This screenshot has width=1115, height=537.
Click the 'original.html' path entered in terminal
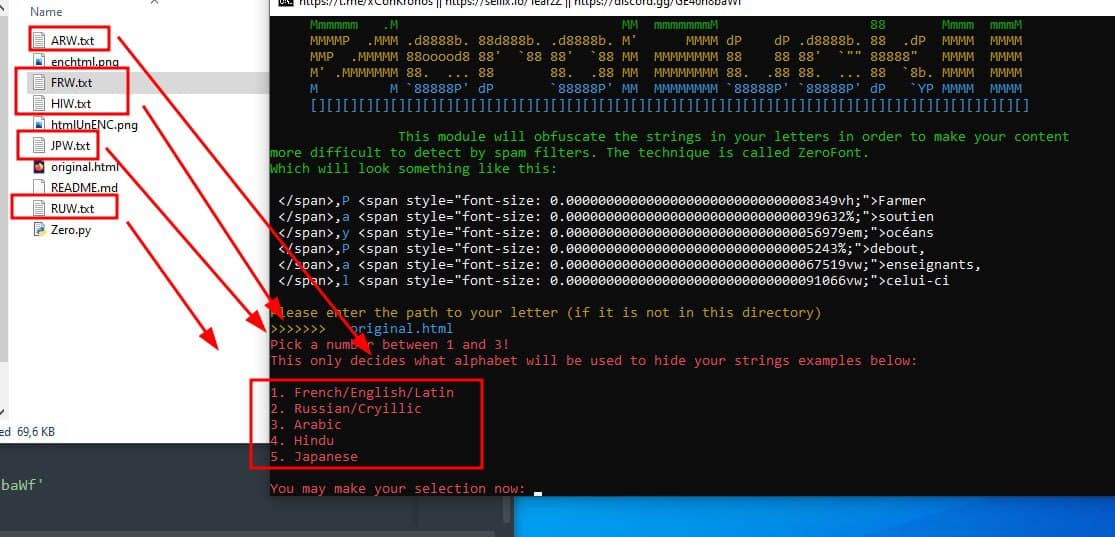398,328
